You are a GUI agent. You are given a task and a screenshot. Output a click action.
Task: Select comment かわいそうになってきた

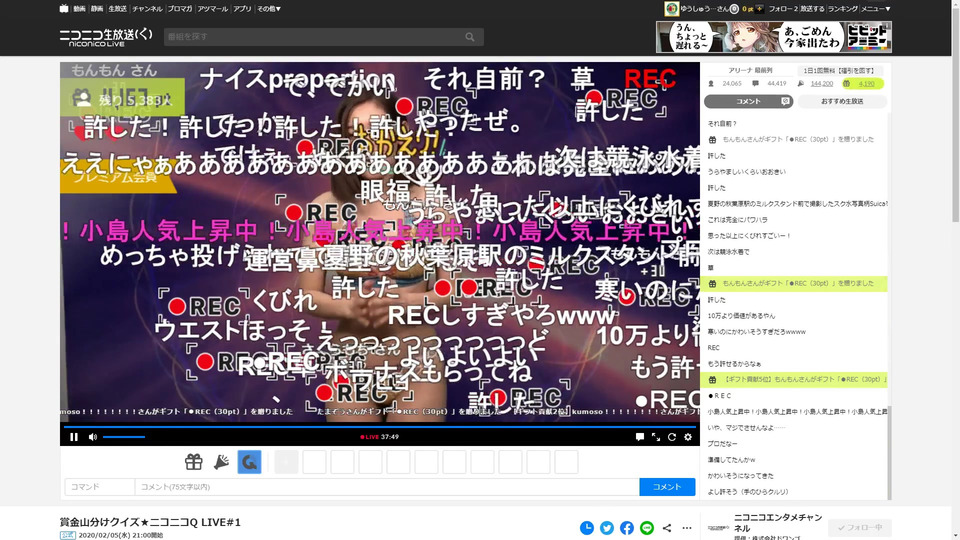tap(740, 476)
